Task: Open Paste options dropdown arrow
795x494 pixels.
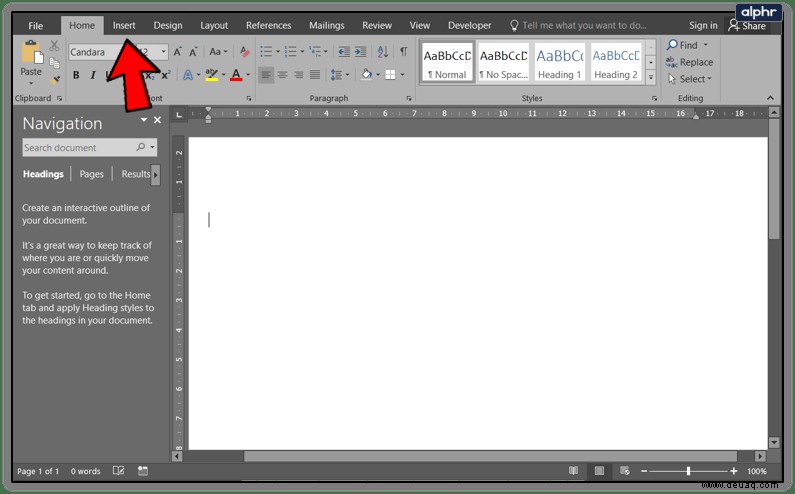Action: coord(31,83)
